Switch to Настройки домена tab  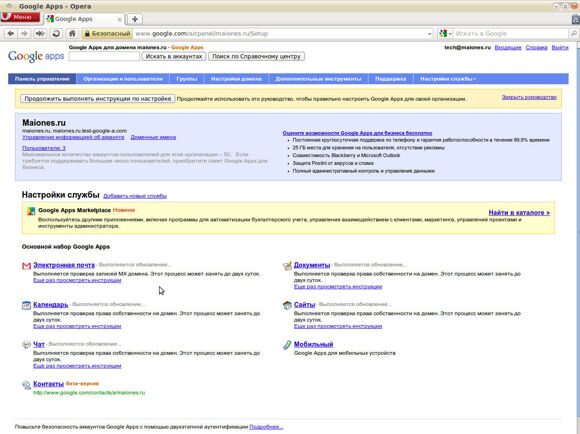click(236, 79)
